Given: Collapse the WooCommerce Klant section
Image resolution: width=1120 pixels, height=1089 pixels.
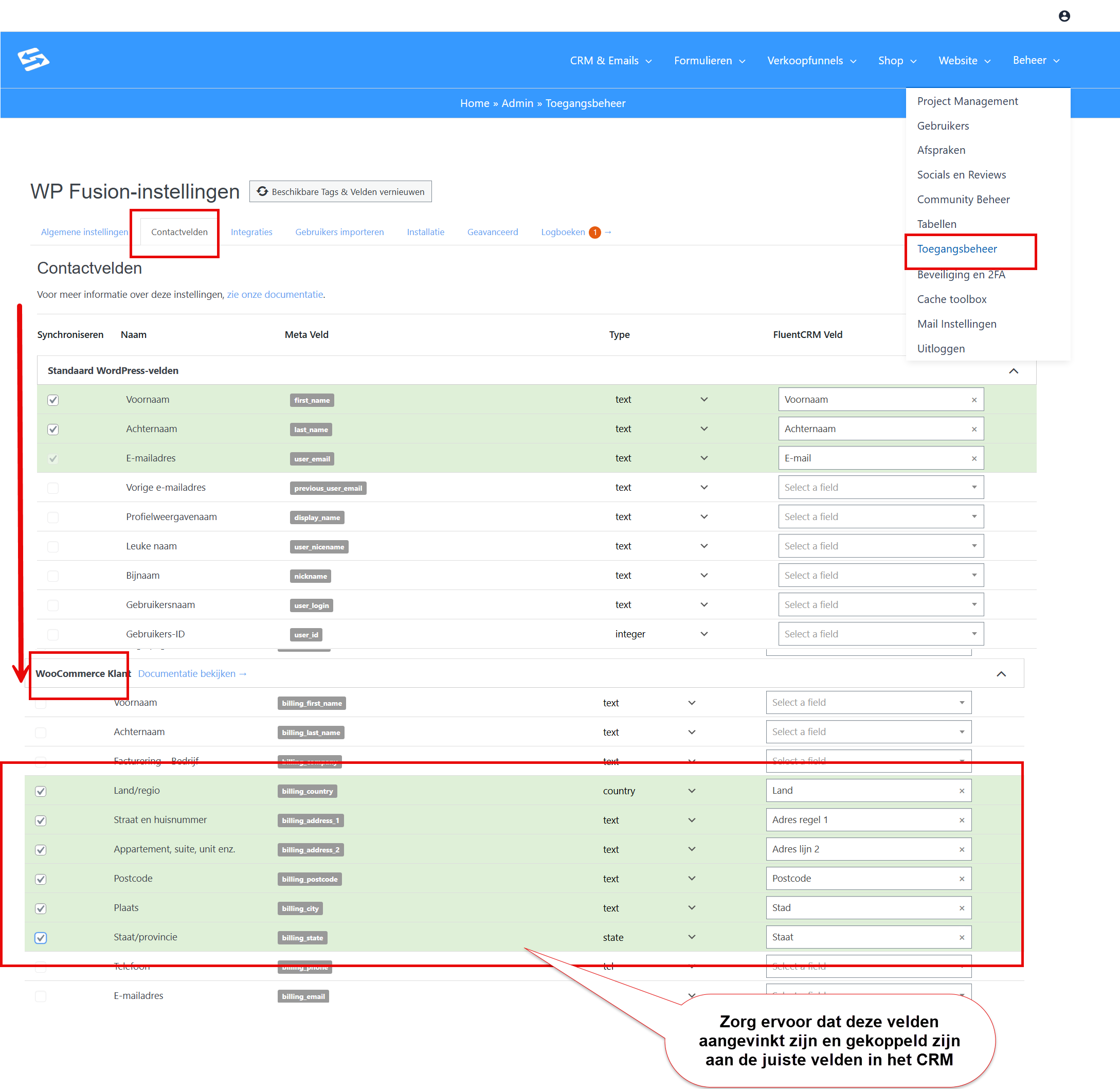Looking at the screenshot, I should coord(1001,674).
